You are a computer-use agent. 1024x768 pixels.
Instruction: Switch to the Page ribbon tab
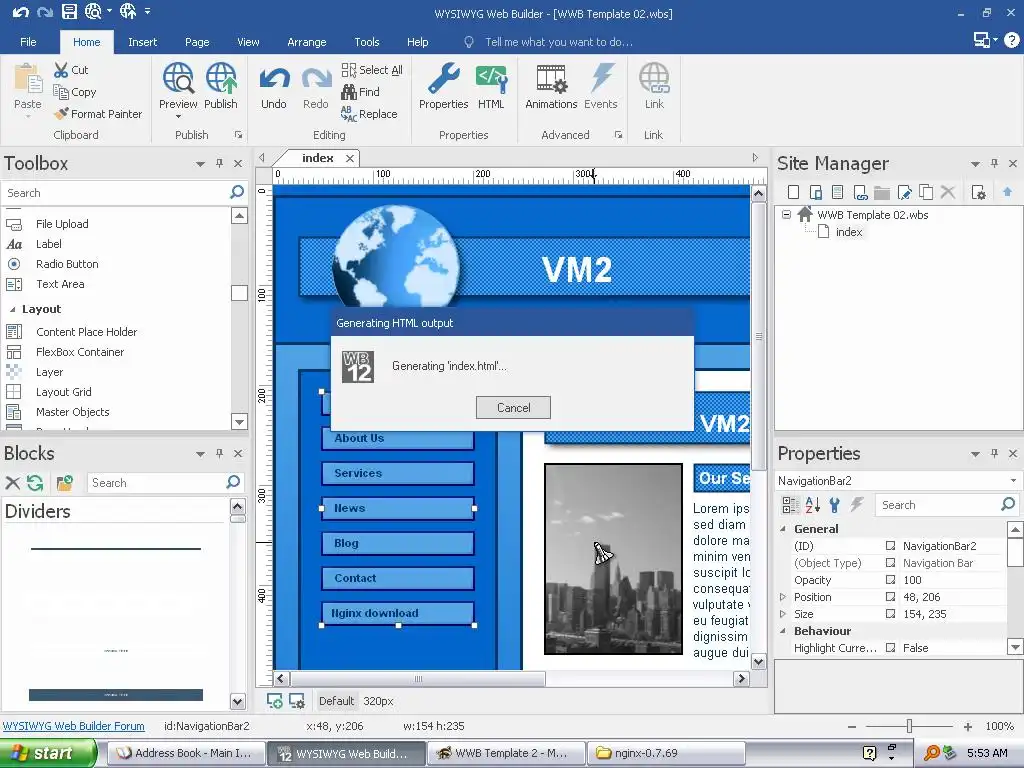pyautogui.click(x=197, y=42)
